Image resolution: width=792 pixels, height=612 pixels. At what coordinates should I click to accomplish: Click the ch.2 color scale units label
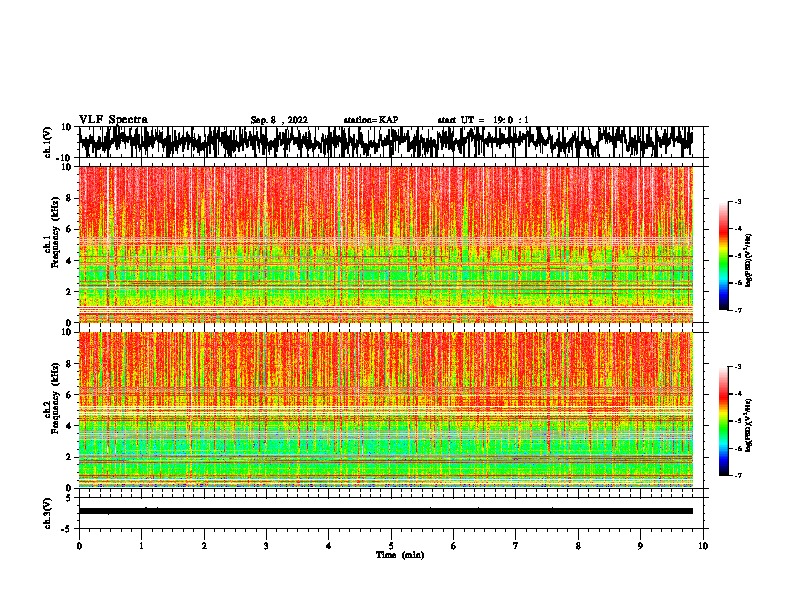pos(749,425)
